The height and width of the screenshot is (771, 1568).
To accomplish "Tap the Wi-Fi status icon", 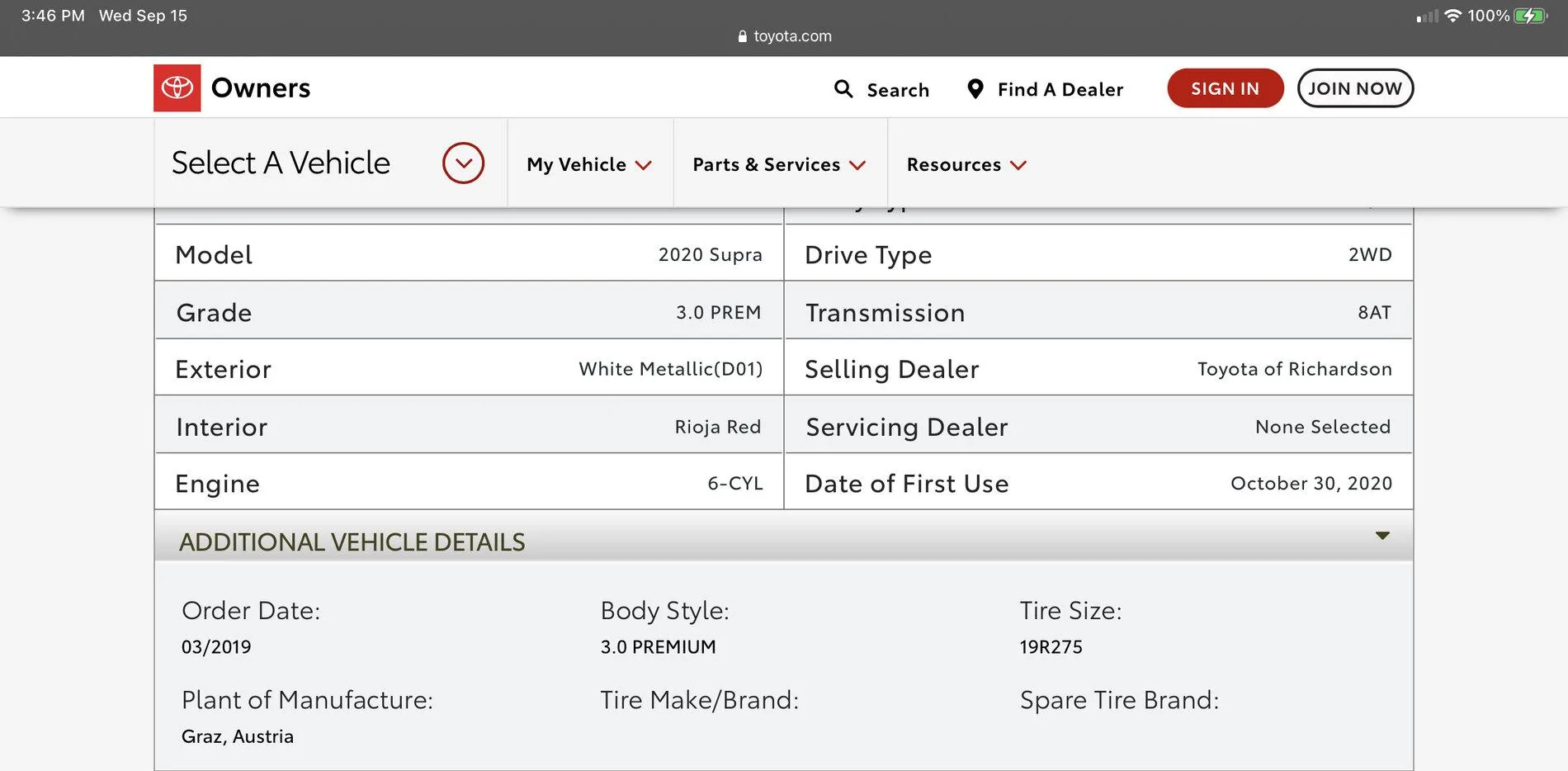I will click(x=1452, y=16).
